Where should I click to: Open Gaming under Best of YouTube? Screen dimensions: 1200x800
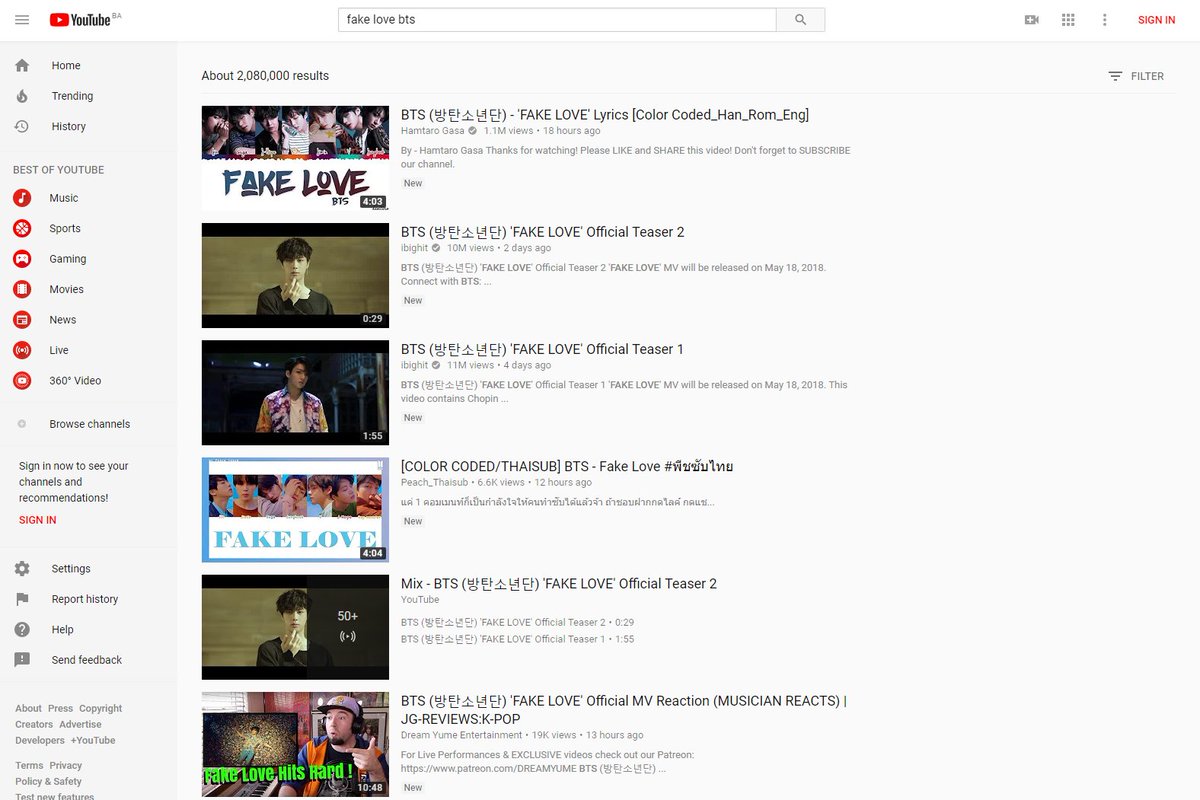(68, 259)
